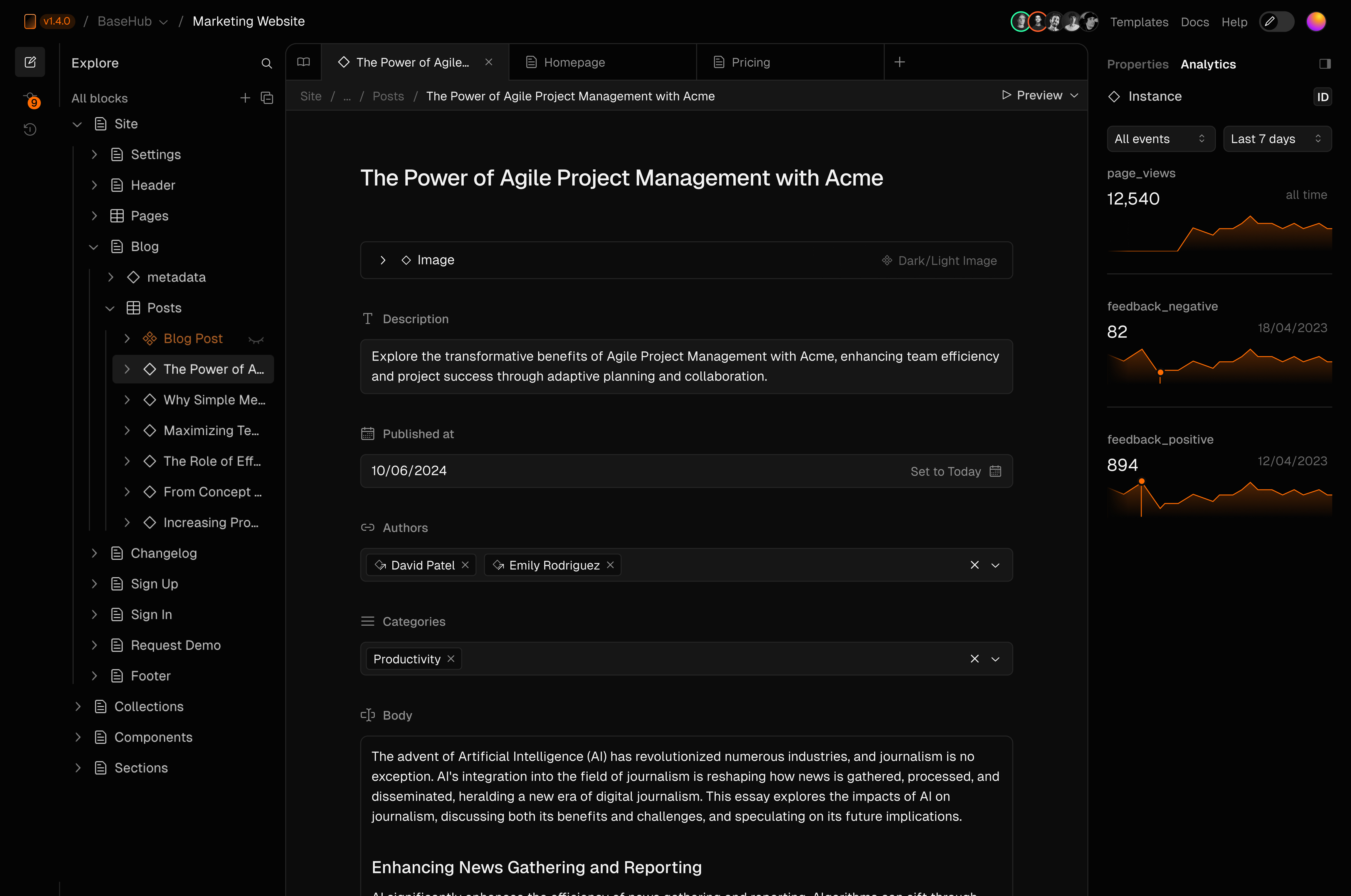Click Set to Today button
Image resolution: width=1351 pixels, height=896 pixels.
click(945, 471)
